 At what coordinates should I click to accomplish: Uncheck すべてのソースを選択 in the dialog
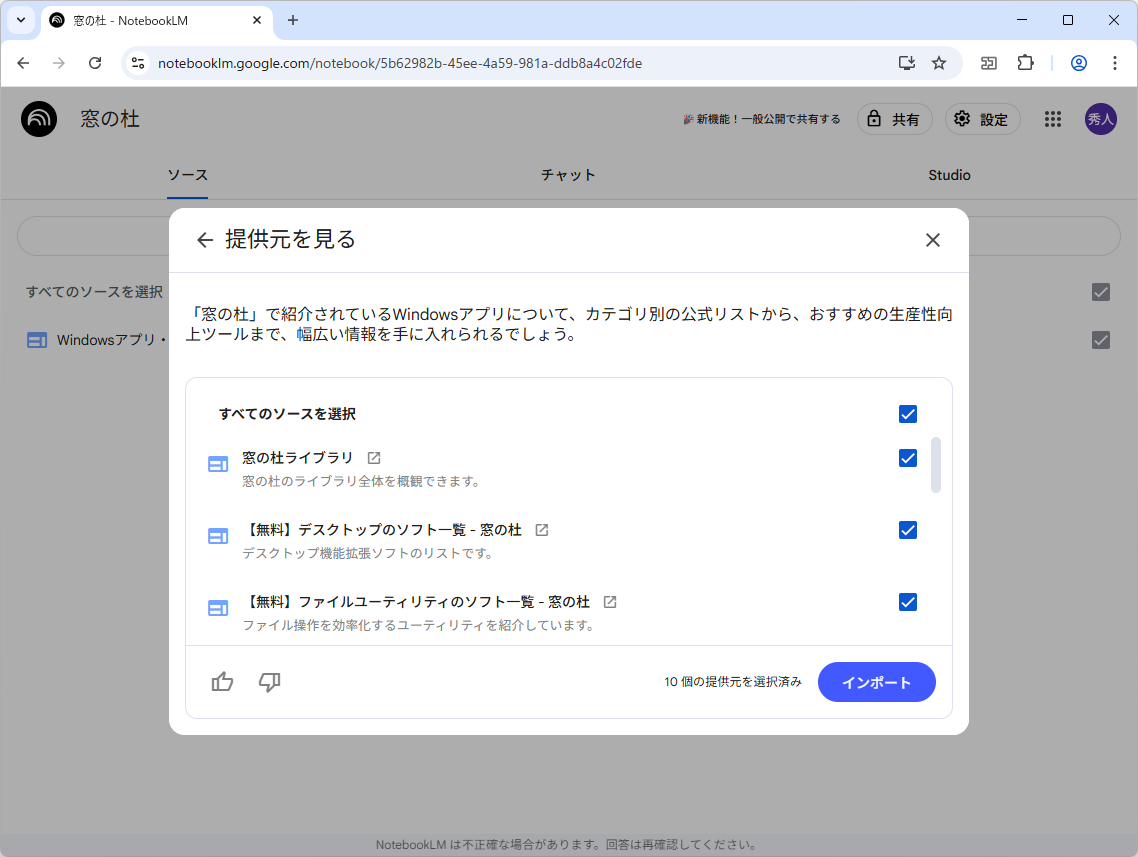(x=908, y=413)
